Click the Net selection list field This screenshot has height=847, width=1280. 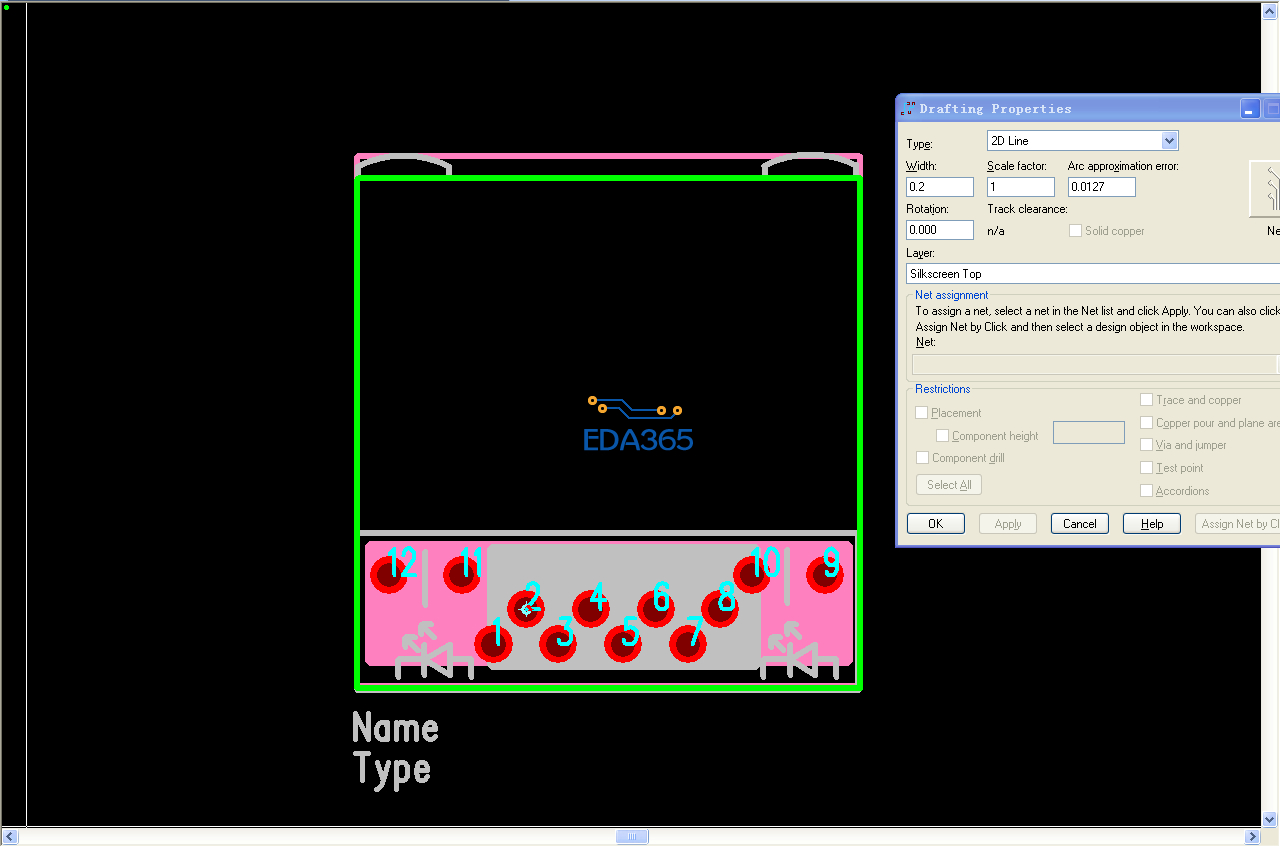1096,365
